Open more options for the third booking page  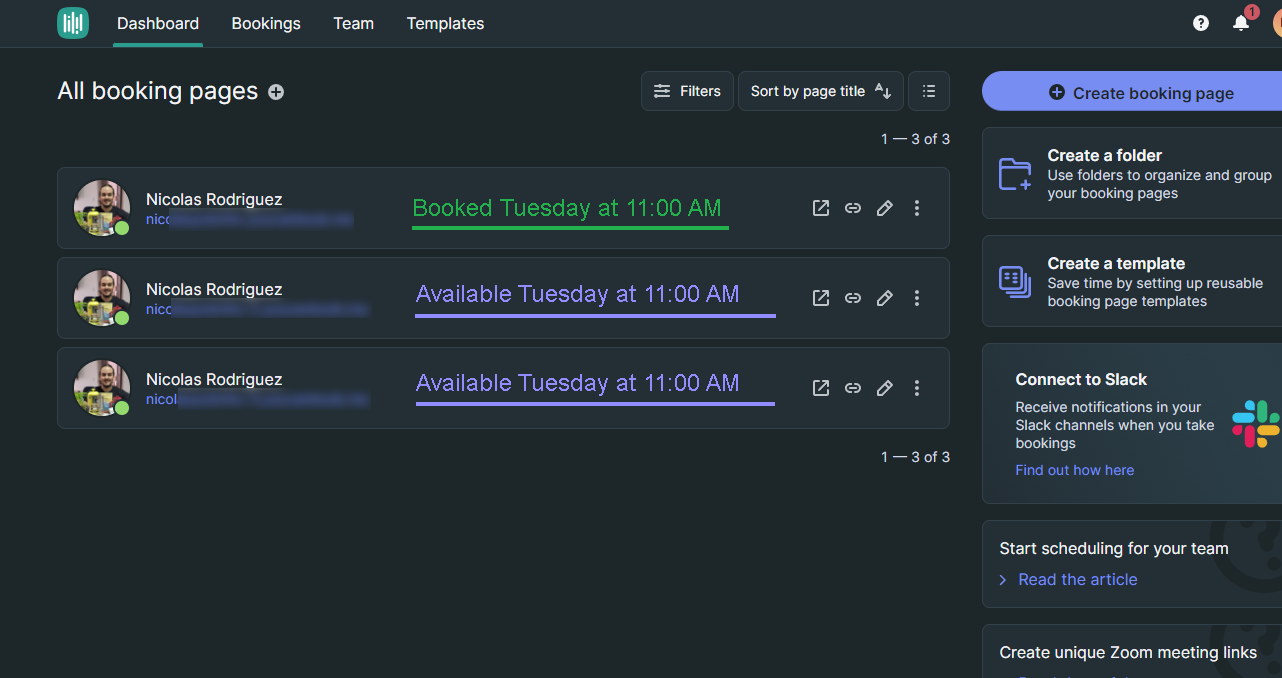pos(917,388)
